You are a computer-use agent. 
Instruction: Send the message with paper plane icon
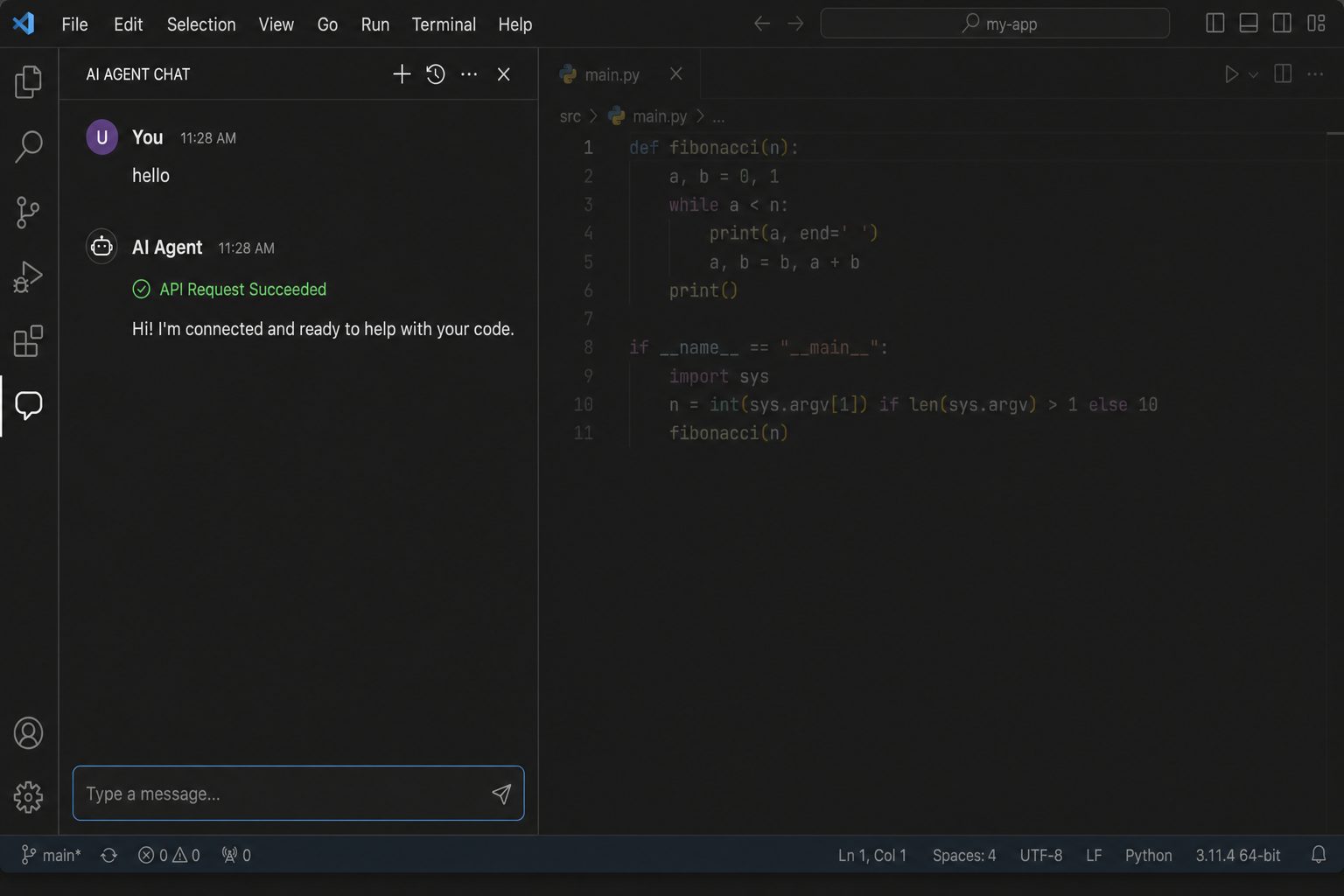tap(501, 794)
